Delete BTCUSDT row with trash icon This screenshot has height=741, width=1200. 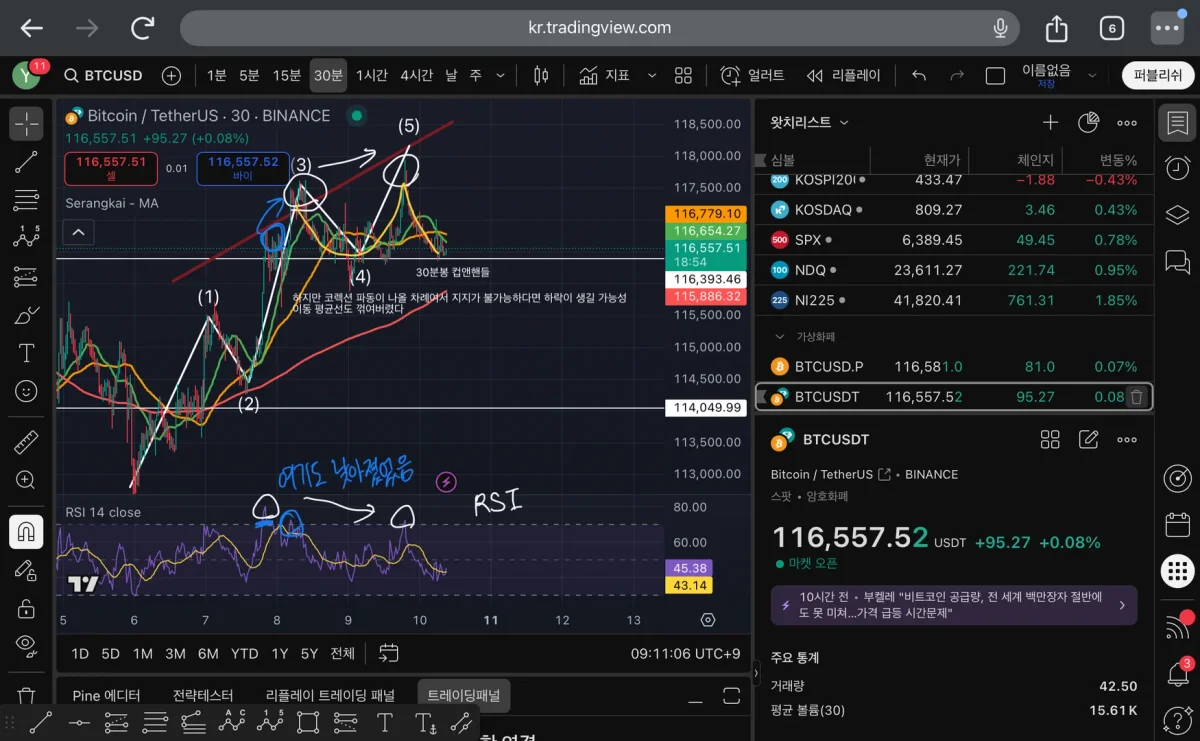(x=1136, y=397)
